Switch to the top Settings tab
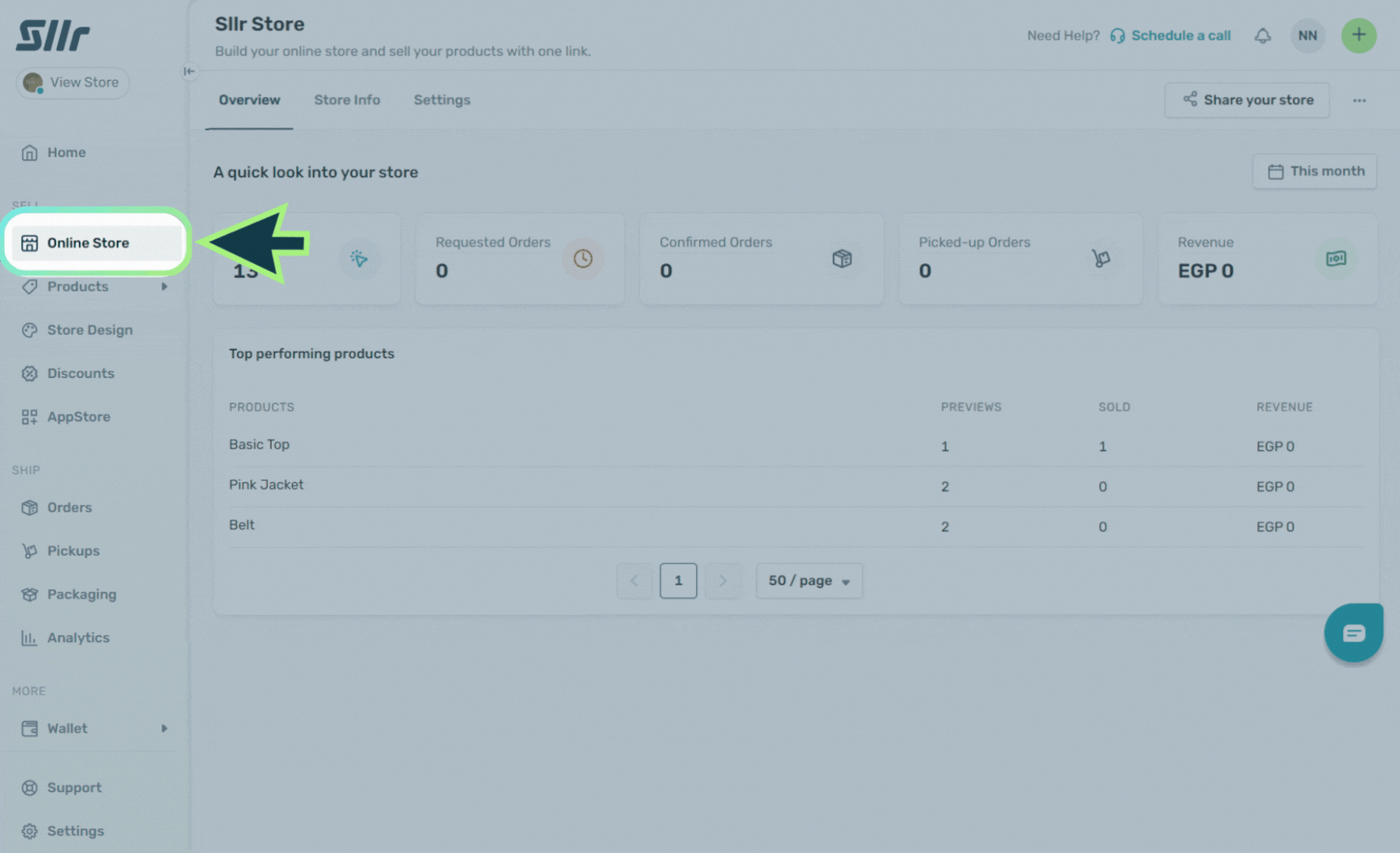Viewport: 1400px width, 853px height. [x=442, y=100]
